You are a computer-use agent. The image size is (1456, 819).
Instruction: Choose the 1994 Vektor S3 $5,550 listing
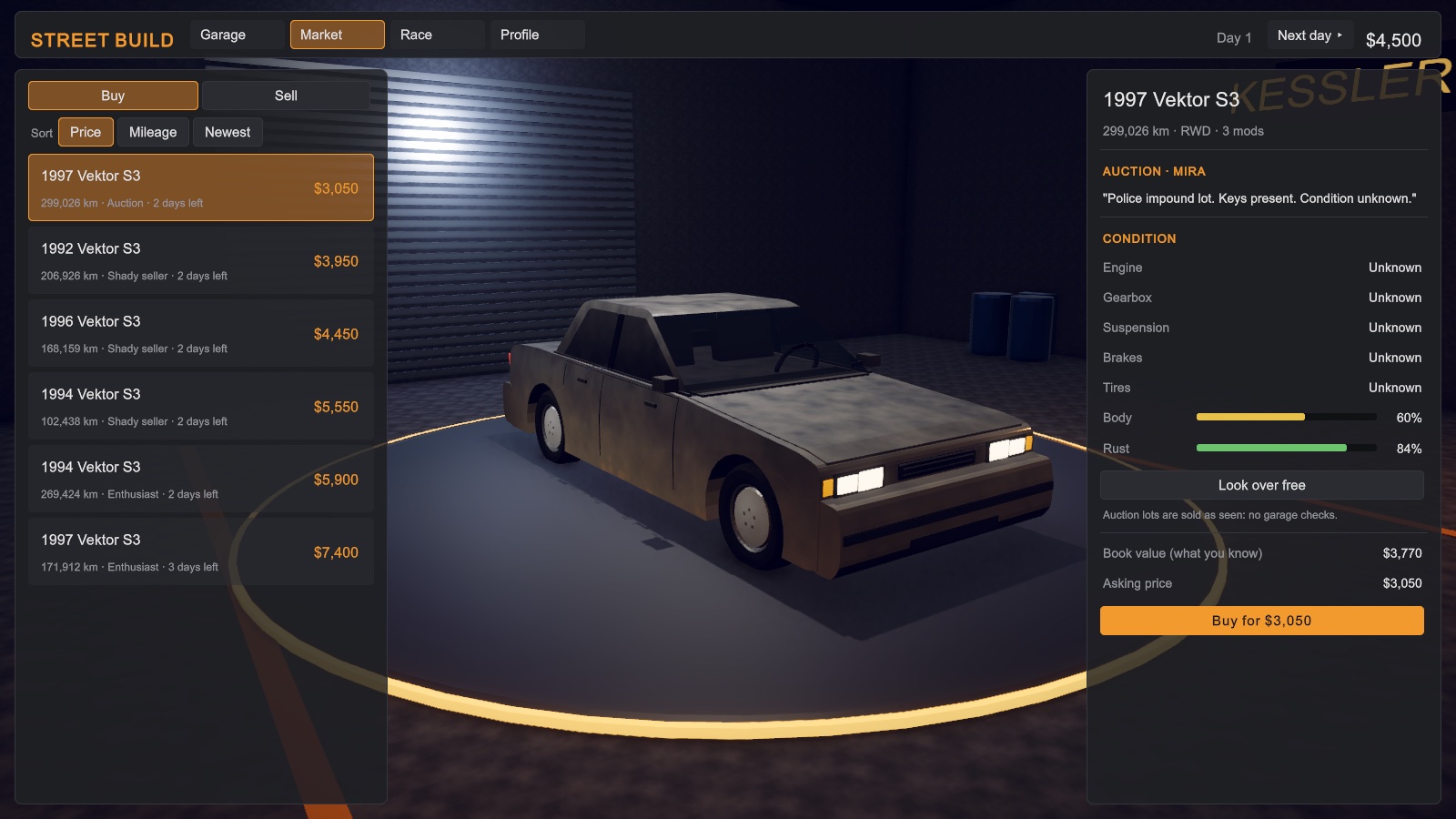coord(201,406)
